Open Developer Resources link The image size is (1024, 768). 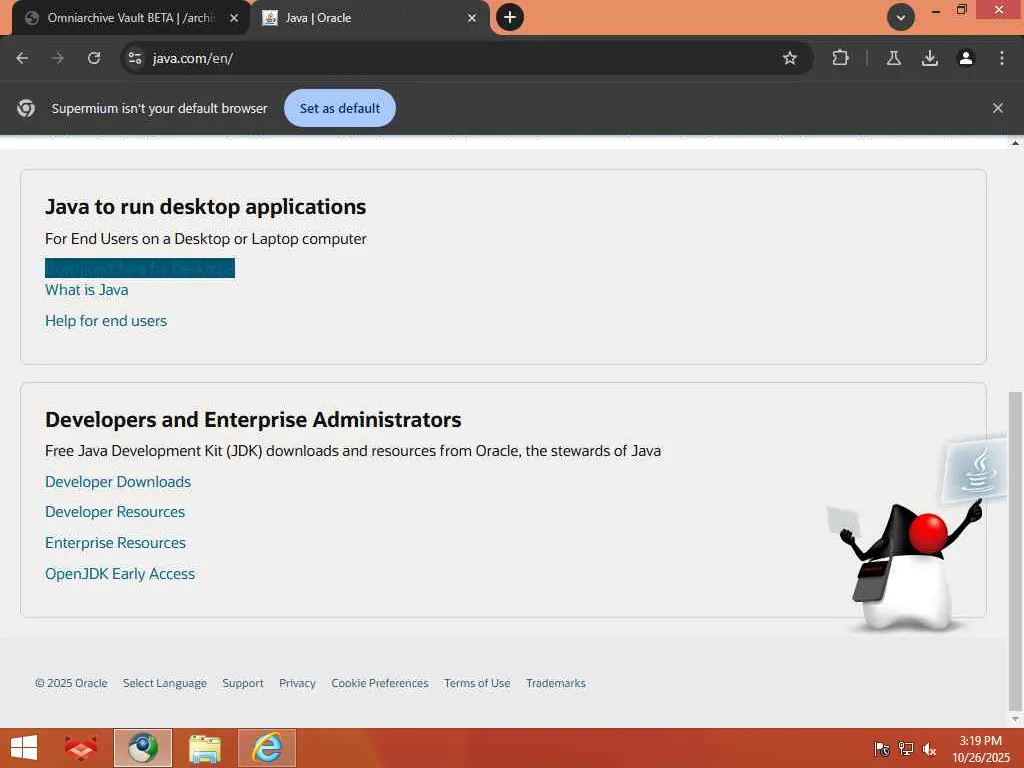pos(115,512)
